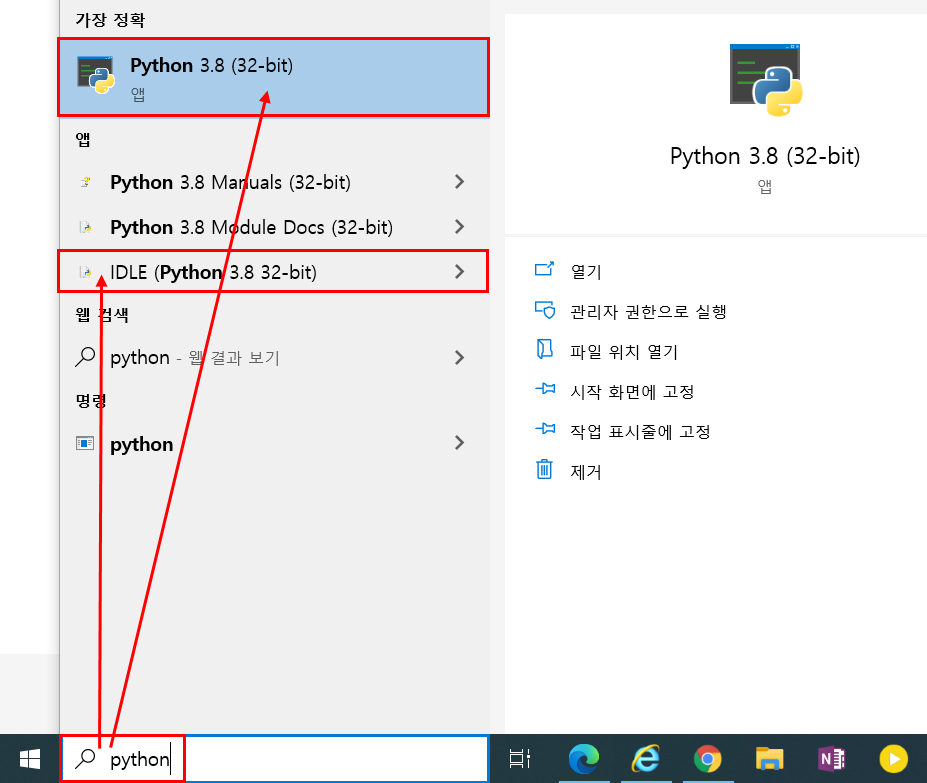Click the file location icon
Image resolution: width=927 pixels, height=783 pixels.
[544, 349]
